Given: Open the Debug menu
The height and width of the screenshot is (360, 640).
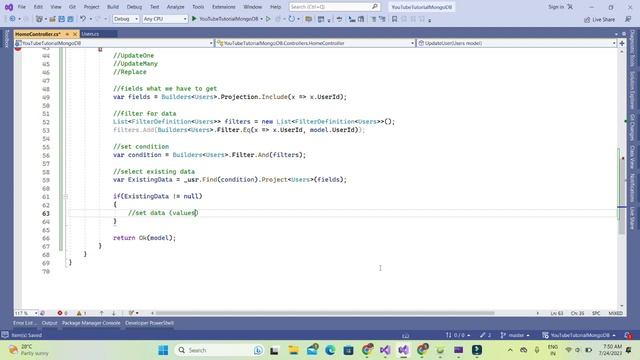Looking at the screenshot, I should tap(134, 7).
